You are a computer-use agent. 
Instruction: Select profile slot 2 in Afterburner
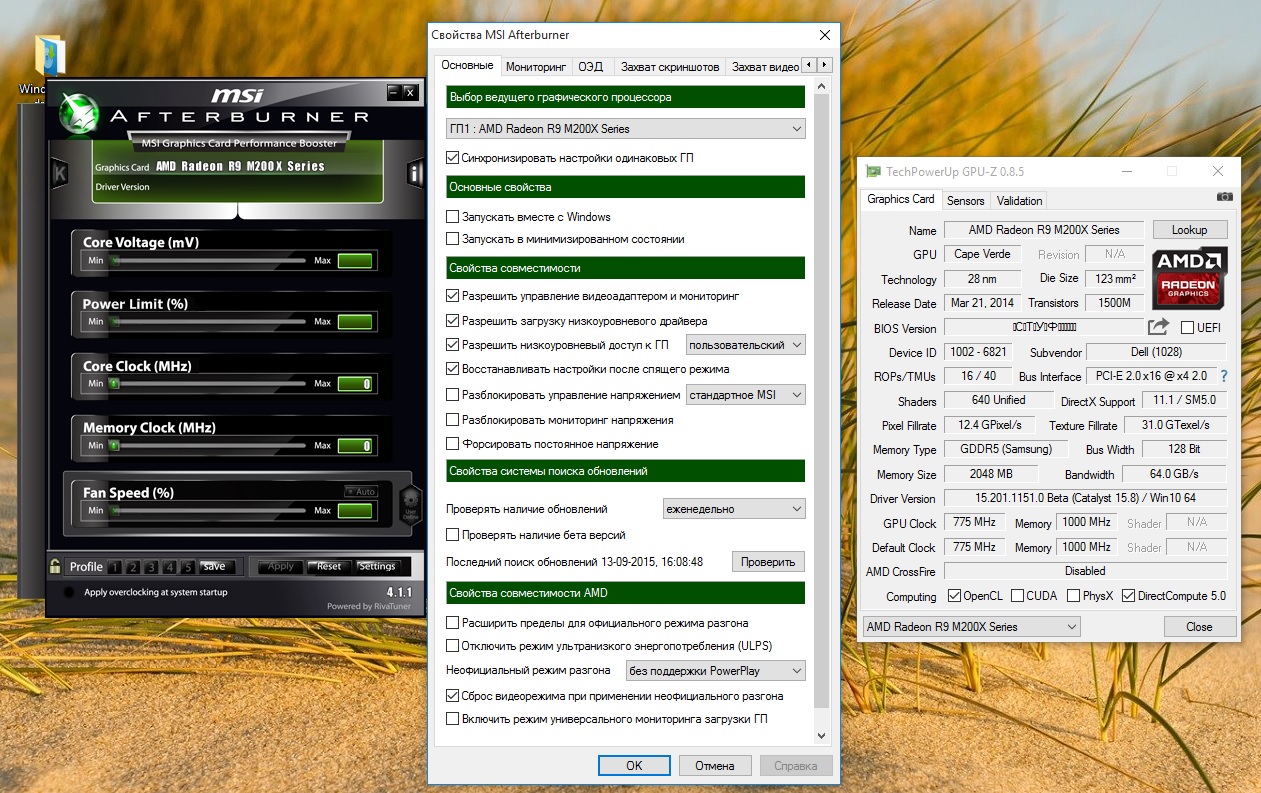tap(134, 567)
